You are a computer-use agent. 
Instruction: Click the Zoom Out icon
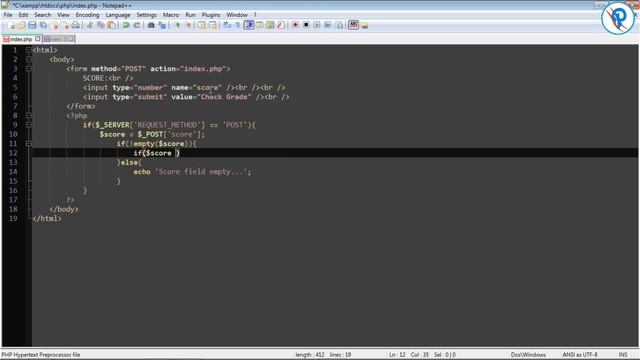click(188, 25)
